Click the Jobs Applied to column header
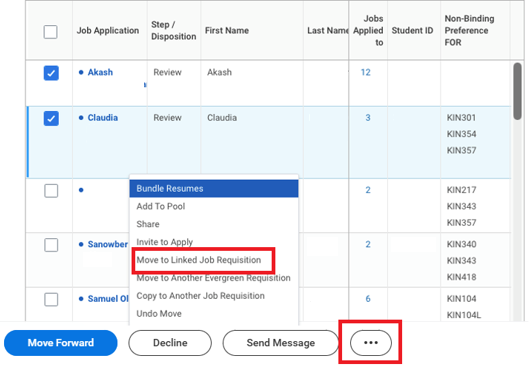The image size is (530, 370). click(x=368, y=31)
